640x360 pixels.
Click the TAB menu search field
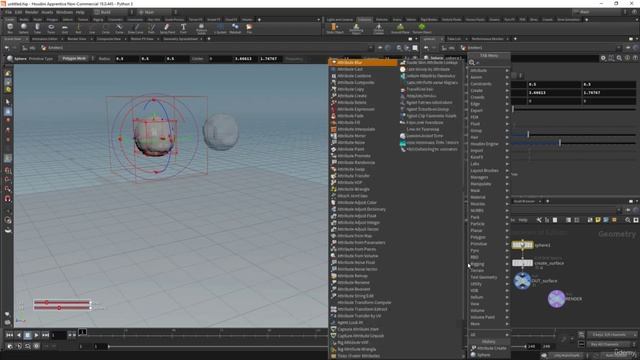pos(489,62)
